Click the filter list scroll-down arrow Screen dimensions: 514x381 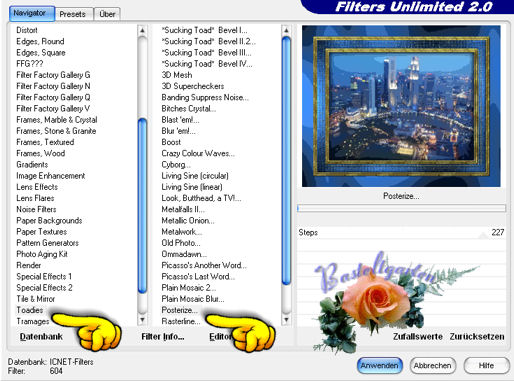point(286,320)
